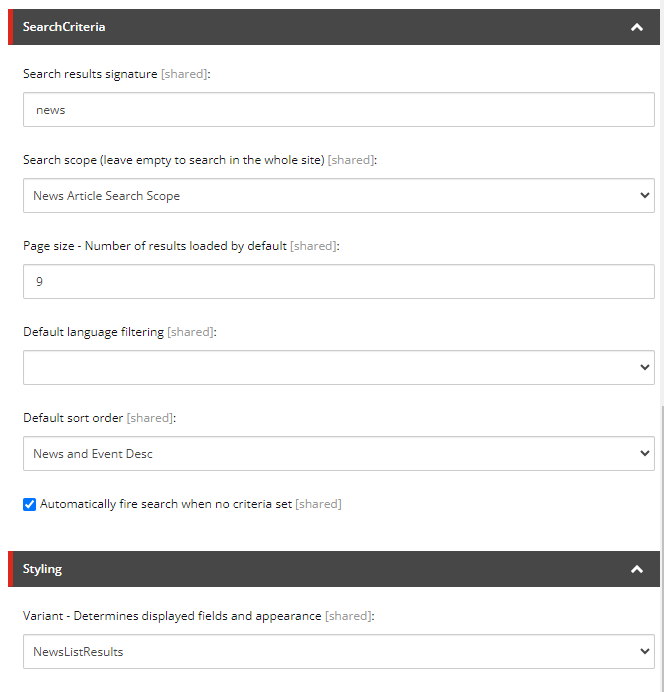This screenshot has height=692, width=664.
Task: Collapse the Styling section using its chevron
Action: click(637, 569)
